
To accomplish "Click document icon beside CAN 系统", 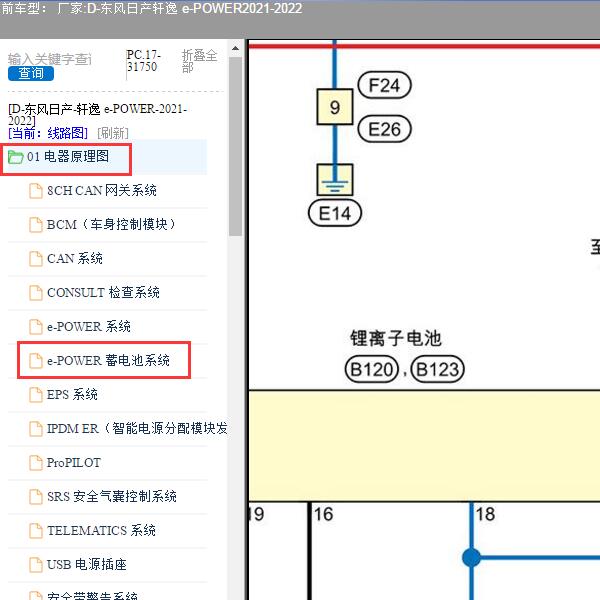I will pos(36,259).
